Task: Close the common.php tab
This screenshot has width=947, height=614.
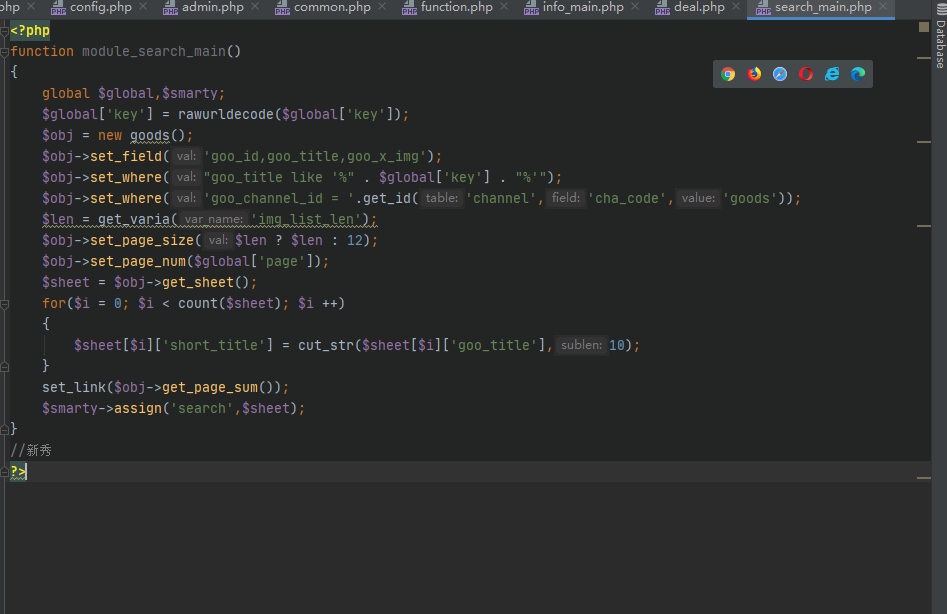Action: (382, 6)
